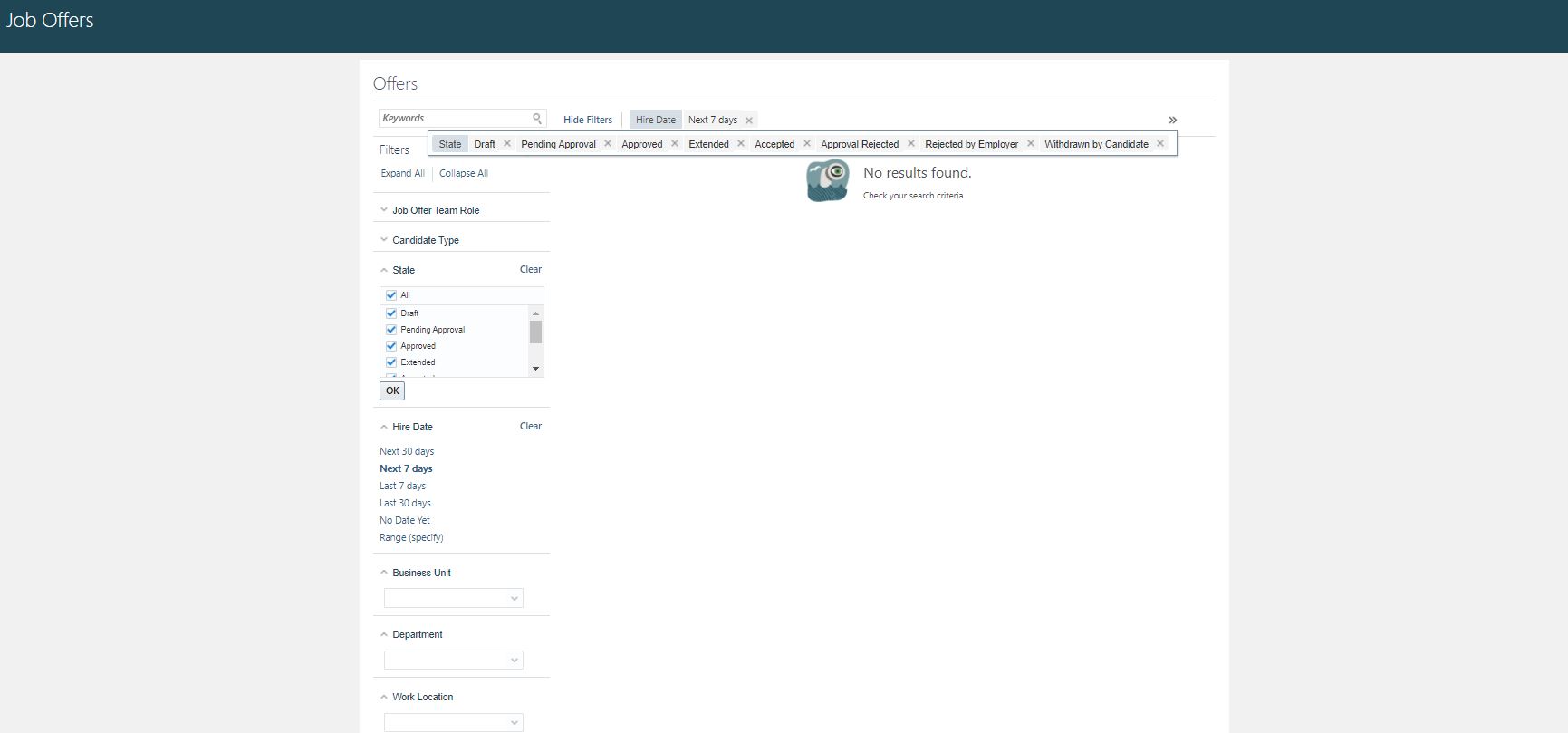Screen dimensions: 1568x733
Task: Remove the Extended state chip
Action: click(741, 143)
